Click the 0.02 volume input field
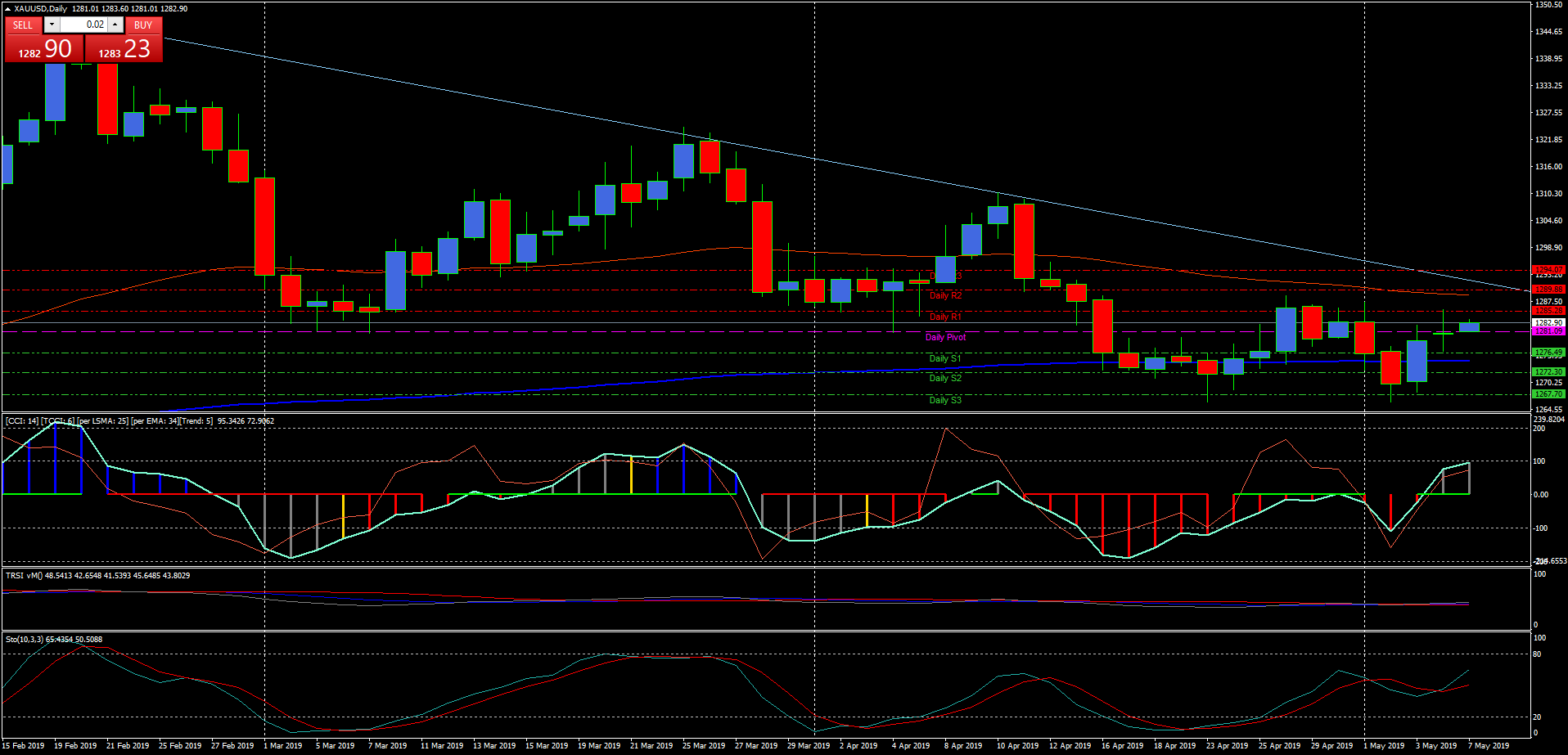Image resolution: width=1568 pixels, height=755 pixels. (83, 25)
